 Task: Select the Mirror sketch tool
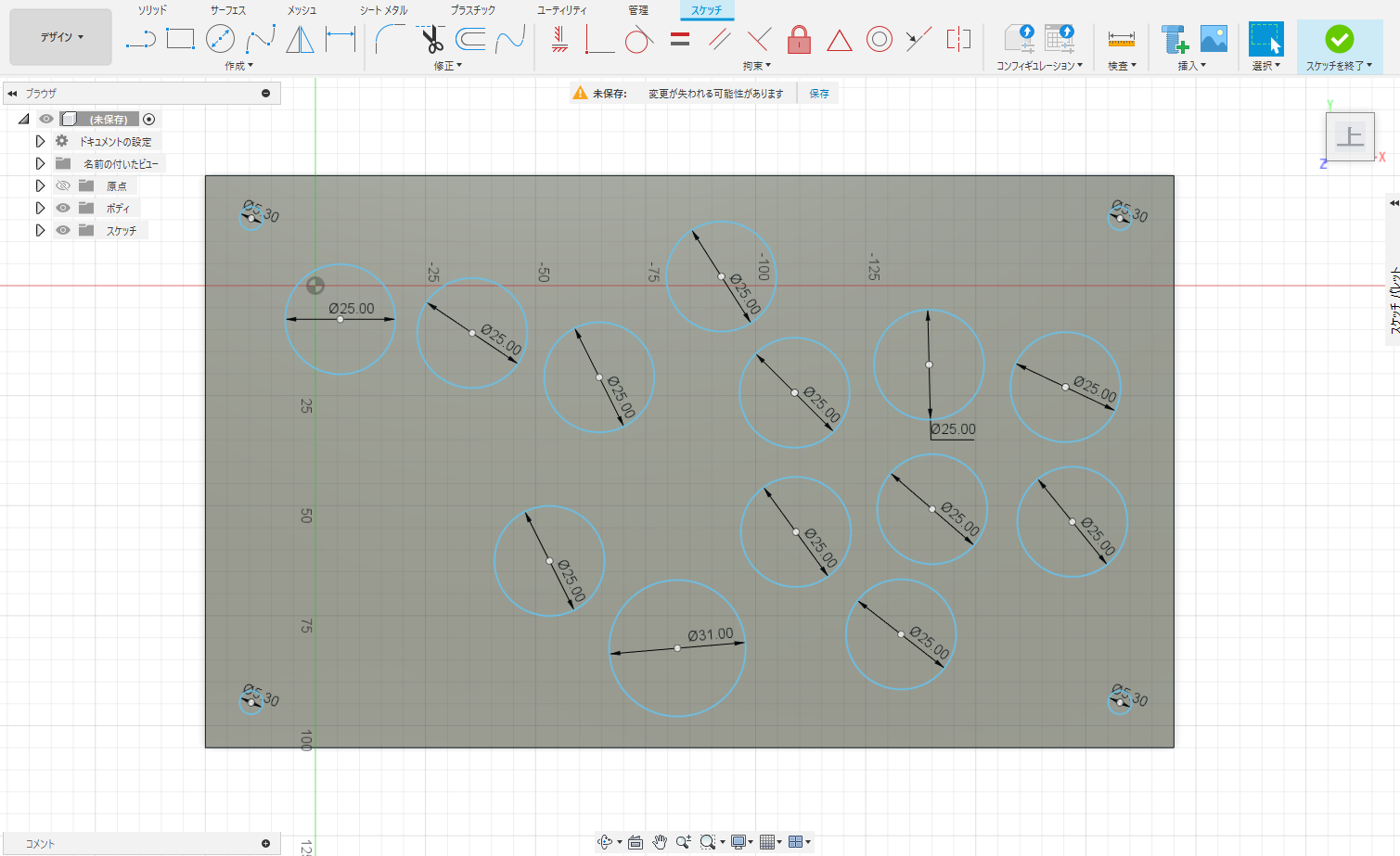pyautogui.click(x=300, y=39)
